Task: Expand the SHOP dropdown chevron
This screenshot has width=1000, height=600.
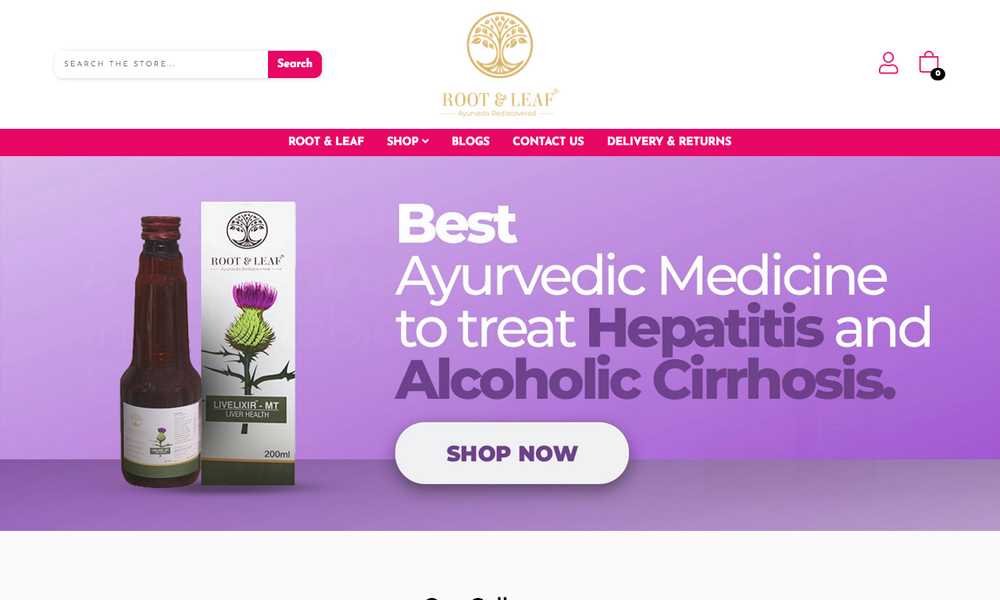Action: pos(425,142)
